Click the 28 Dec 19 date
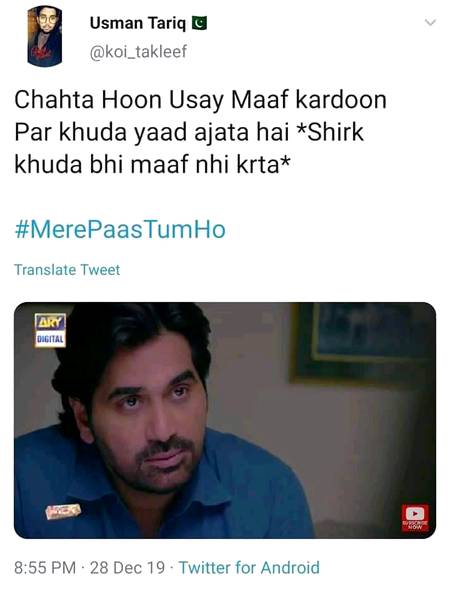The height and width of the screenshot is (591, 450). tap(127, 568)
